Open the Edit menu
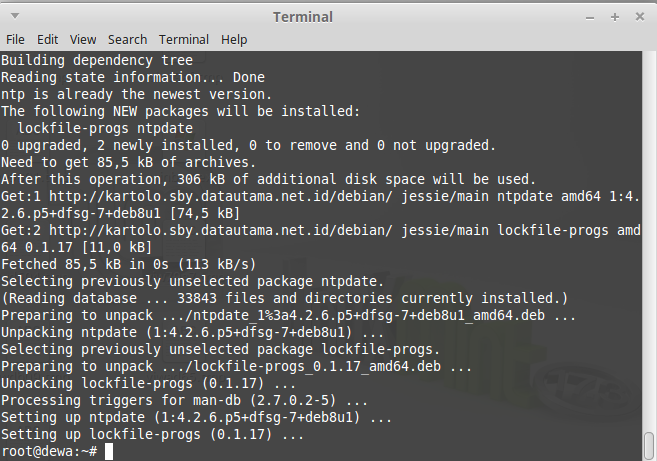This screenshot has height=461, width=657. (x=47, y=40)
